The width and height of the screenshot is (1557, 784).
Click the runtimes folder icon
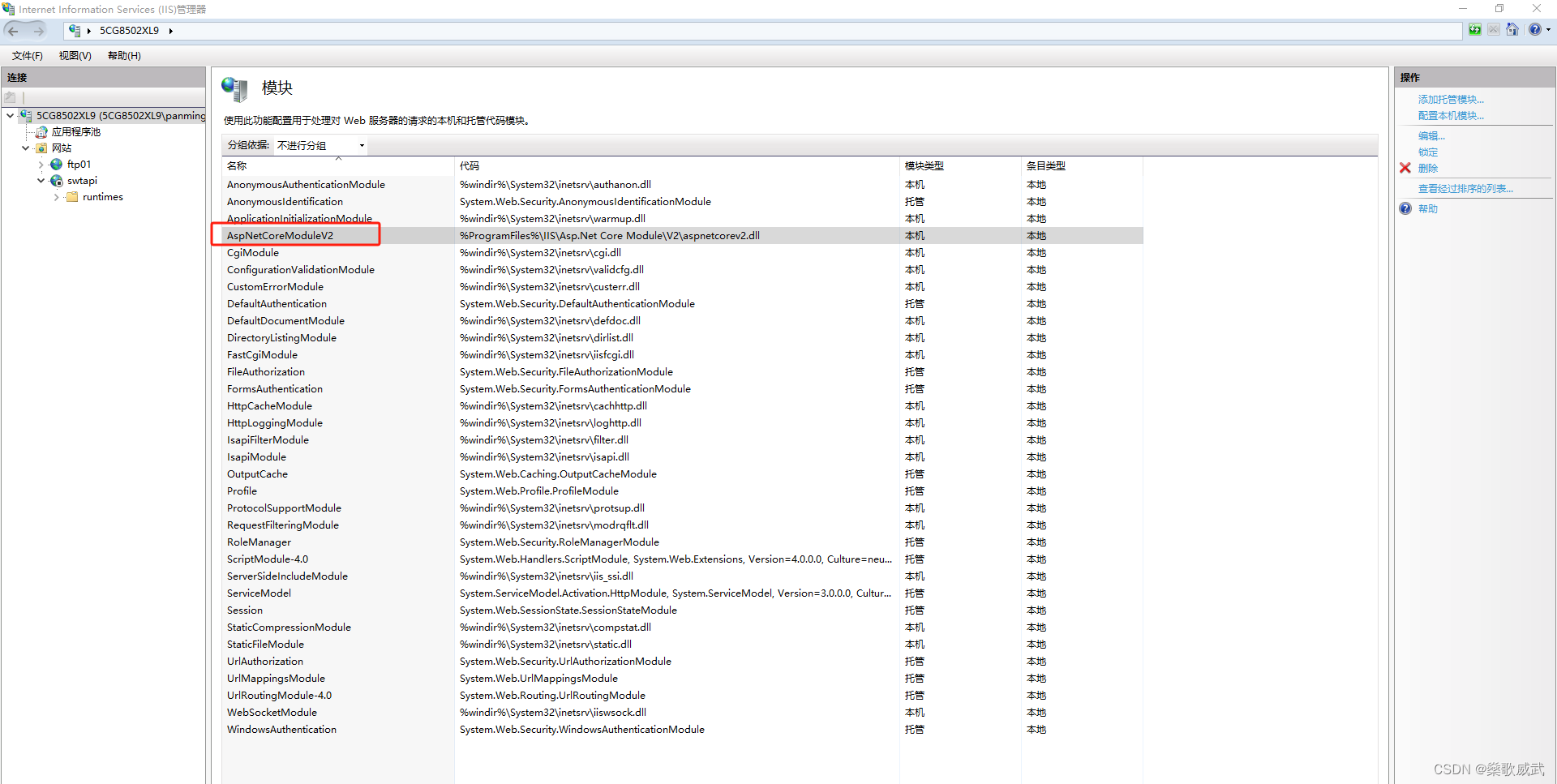[72, 197]
